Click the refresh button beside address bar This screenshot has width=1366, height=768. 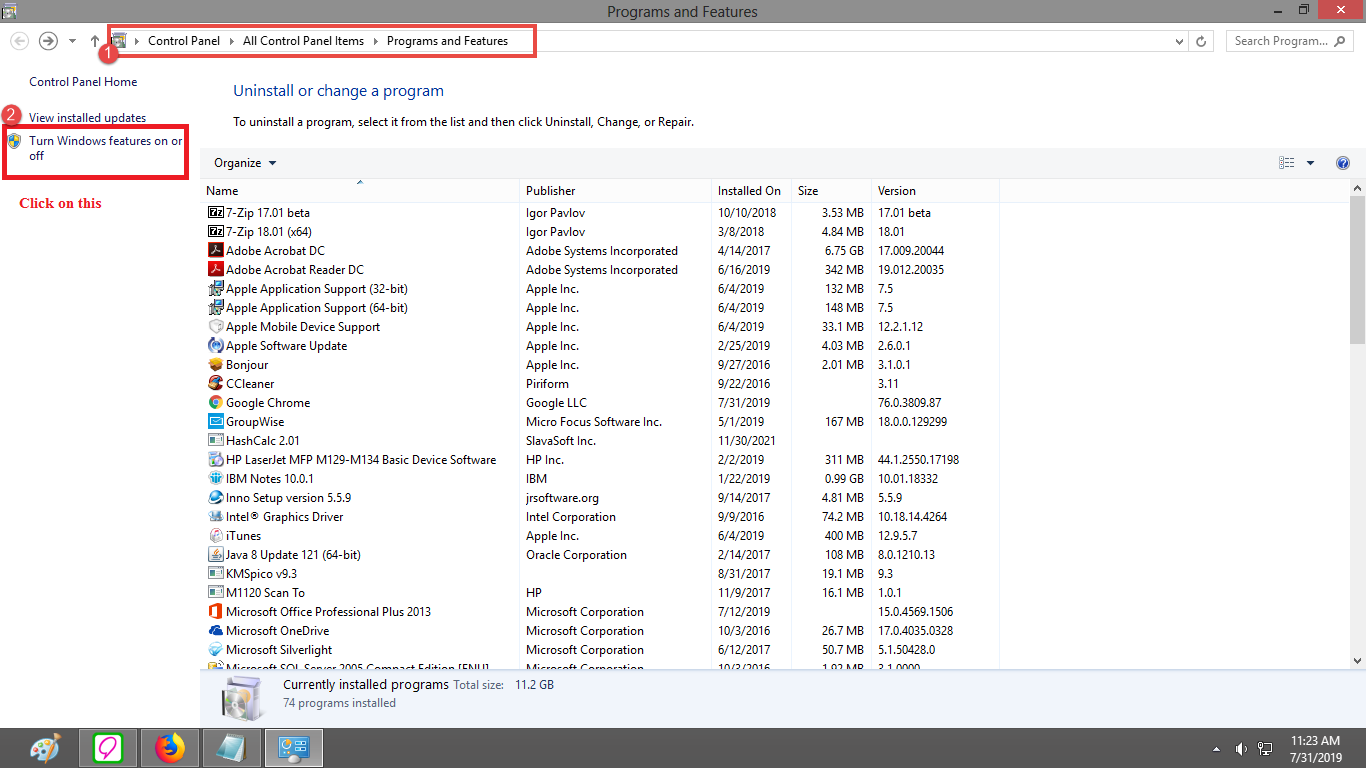[x=1203, y=41]
